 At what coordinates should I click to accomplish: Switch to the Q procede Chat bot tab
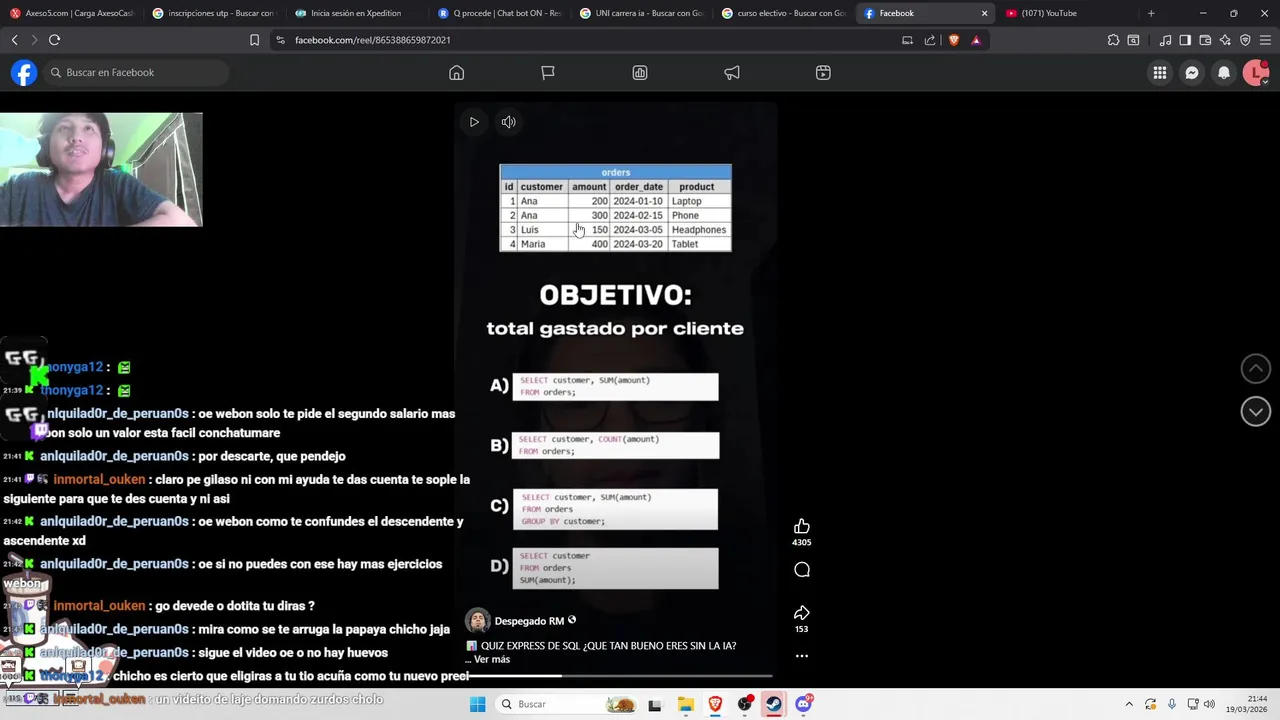click(x=500, y=13)
